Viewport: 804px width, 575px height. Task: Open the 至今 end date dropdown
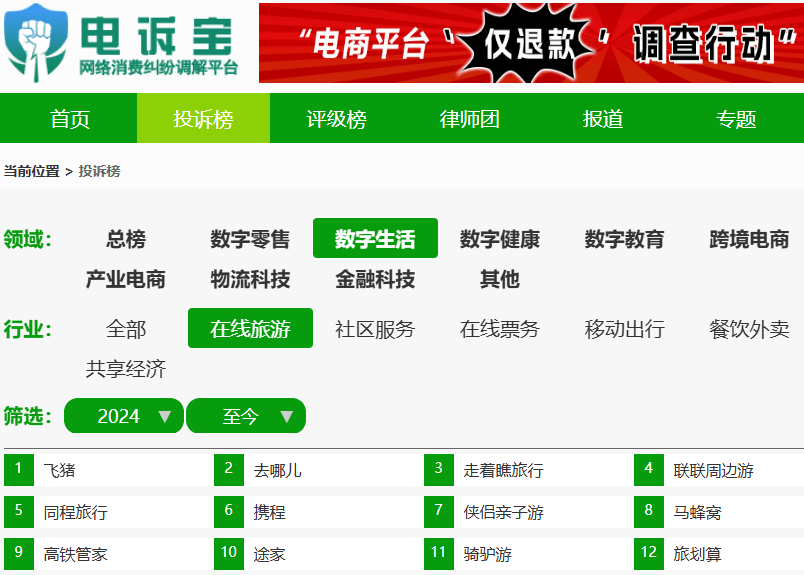pyautogui.click(x=246, y=416)
